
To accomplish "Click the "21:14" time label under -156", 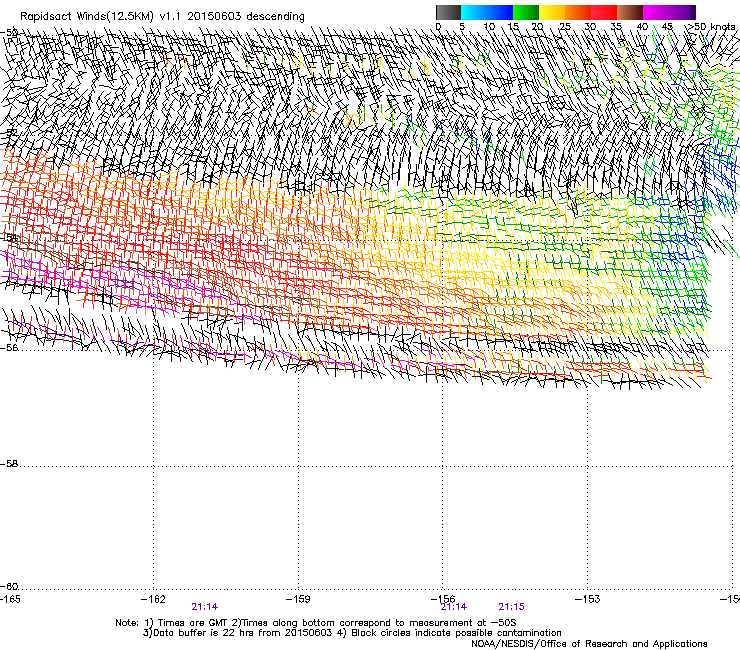I will point(454,607).
